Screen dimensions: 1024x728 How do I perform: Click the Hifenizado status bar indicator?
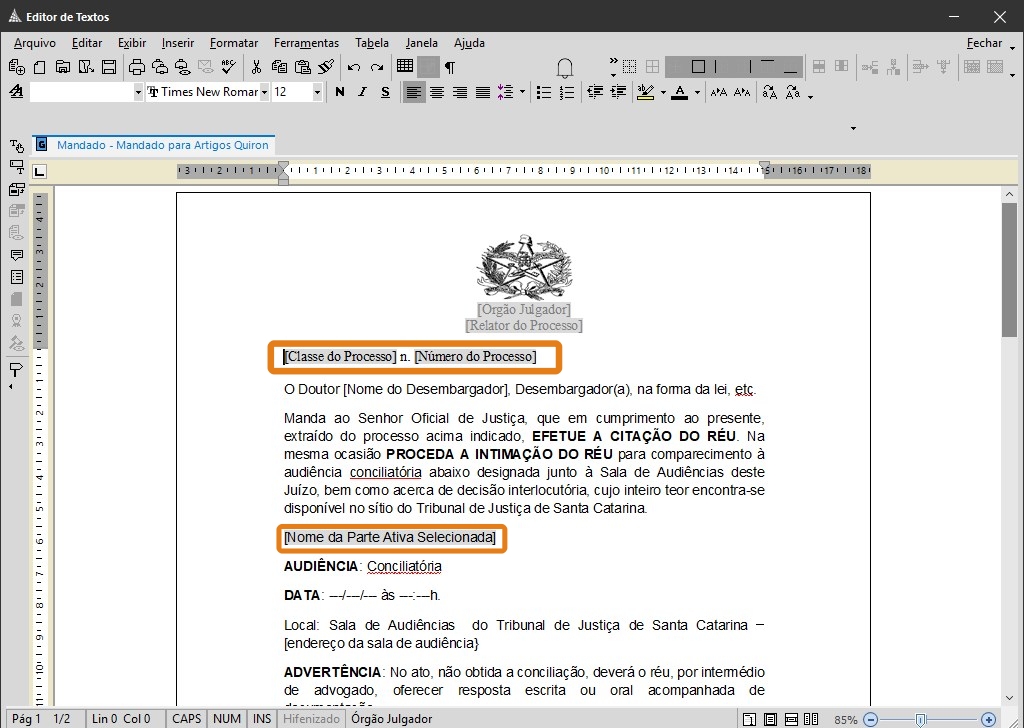pos(312,719)
